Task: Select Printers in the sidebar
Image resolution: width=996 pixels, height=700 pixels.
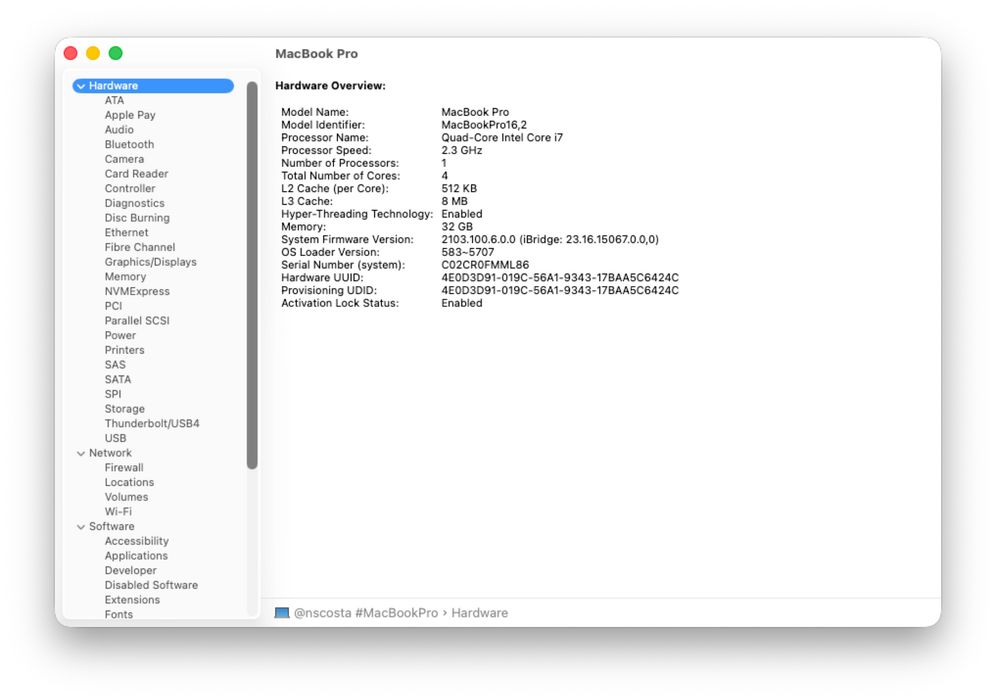Action: coord(124,350)
